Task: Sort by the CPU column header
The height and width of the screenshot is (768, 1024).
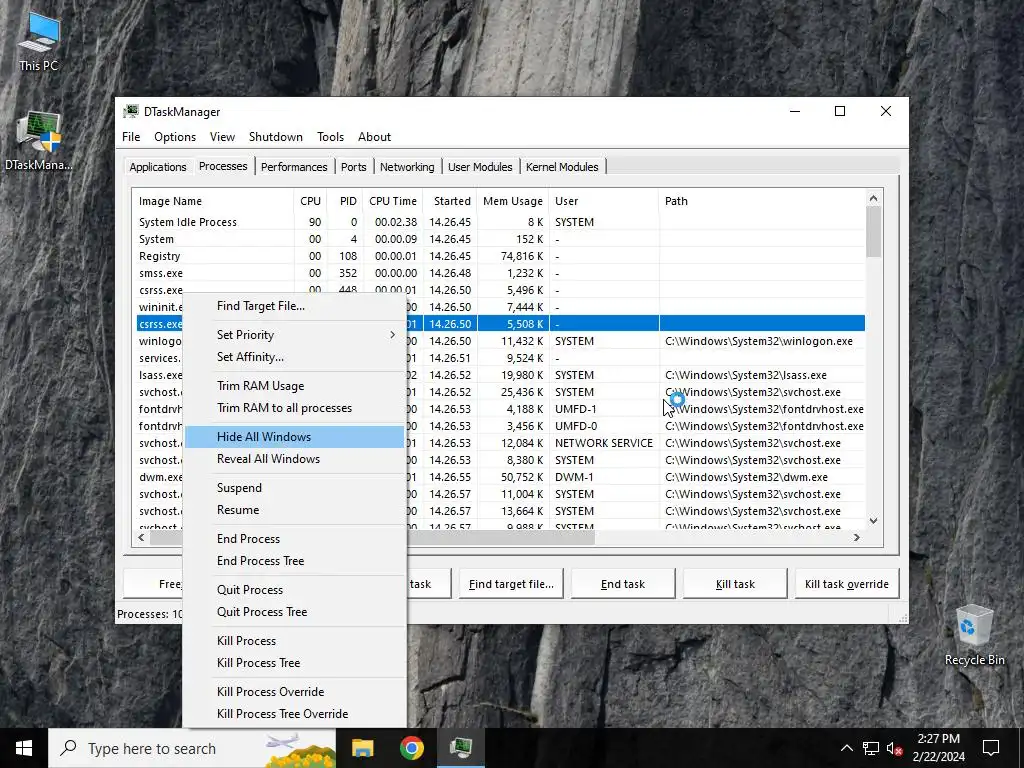Action: tap(310, 201)
